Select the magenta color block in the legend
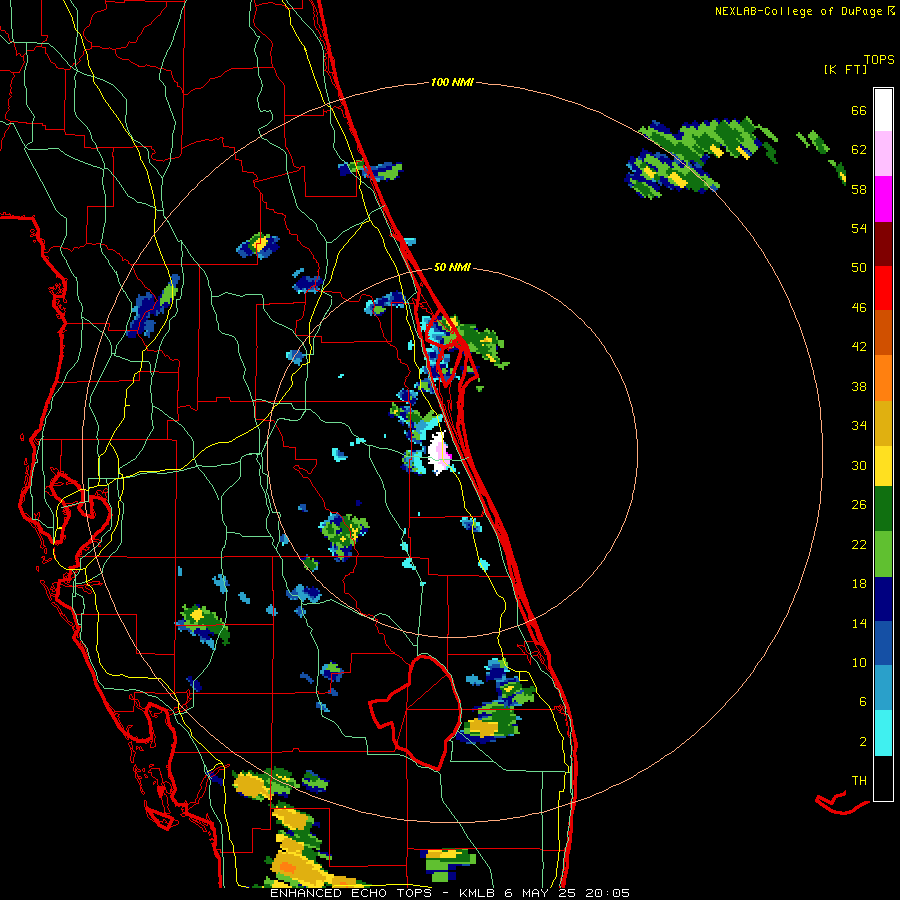 [883, 199]
